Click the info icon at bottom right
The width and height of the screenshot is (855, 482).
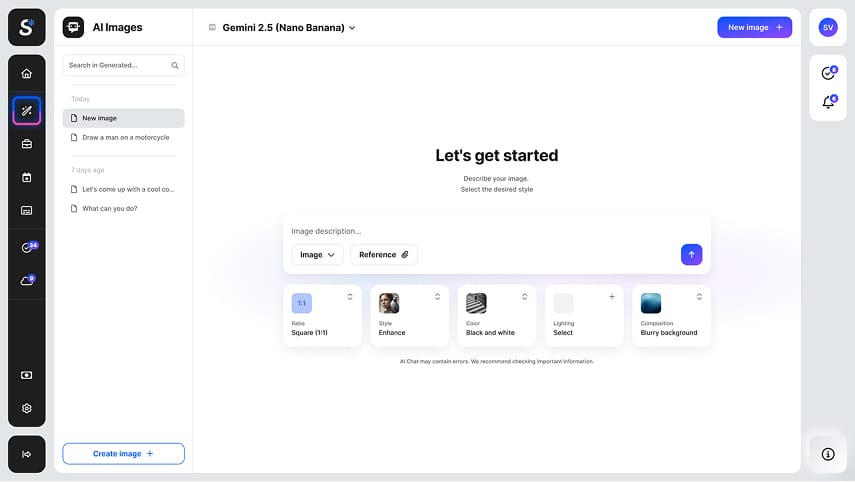827,454
